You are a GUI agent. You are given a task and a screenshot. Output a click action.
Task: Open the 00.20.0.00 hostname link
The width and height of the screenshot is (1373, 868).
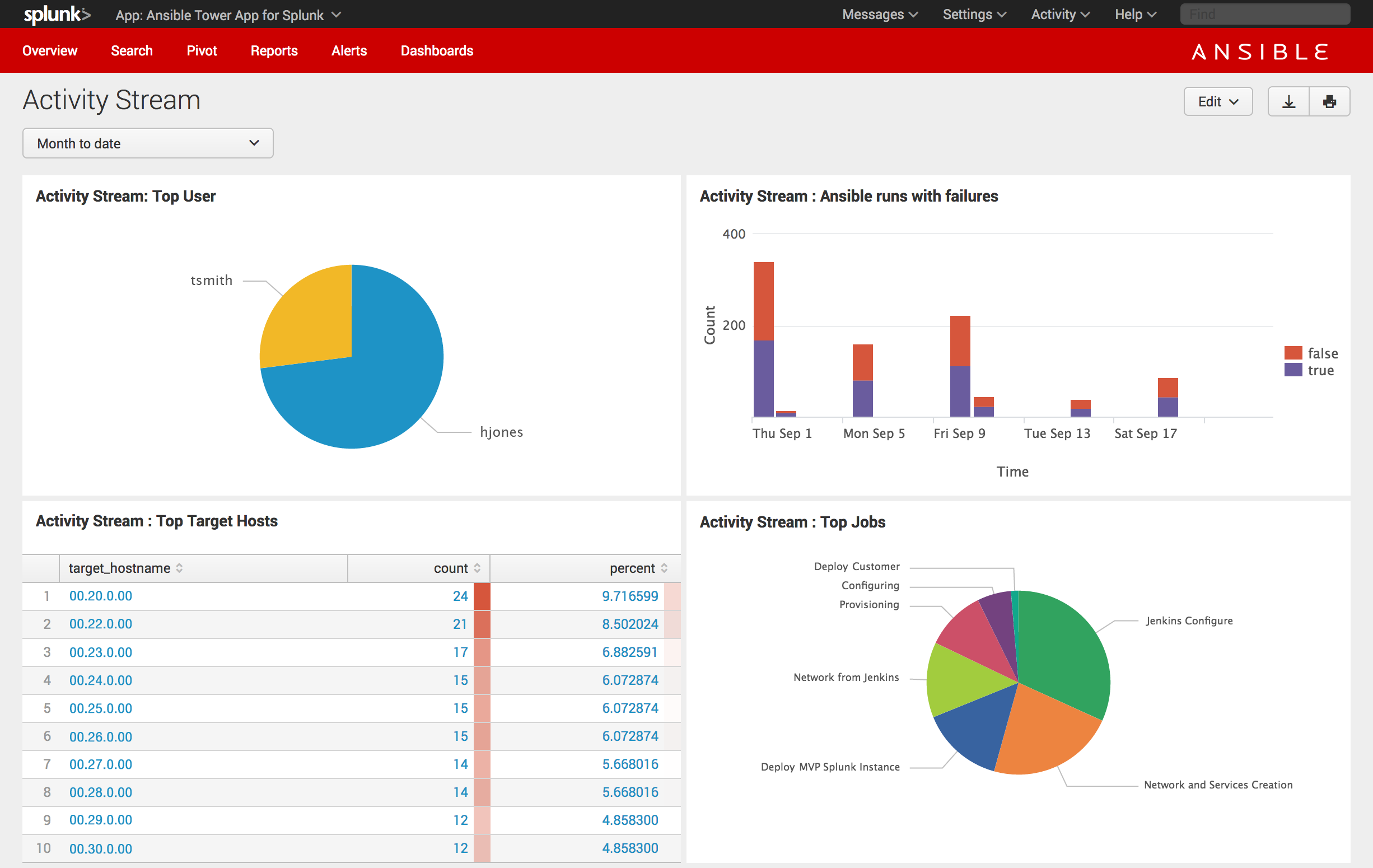100,596
